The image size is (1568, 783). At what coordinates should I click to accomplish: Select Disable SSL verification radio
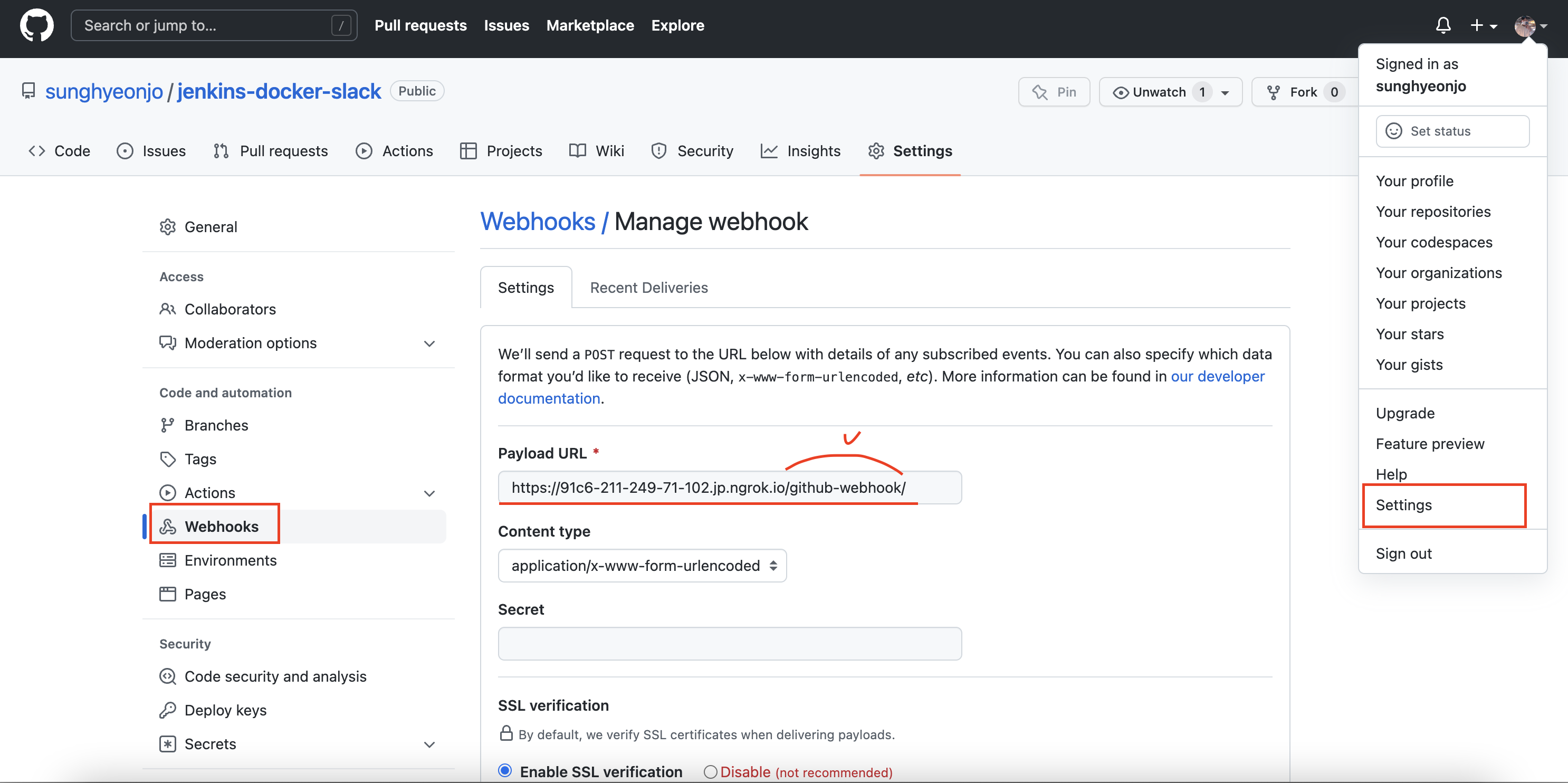click(x=710, y=771)
